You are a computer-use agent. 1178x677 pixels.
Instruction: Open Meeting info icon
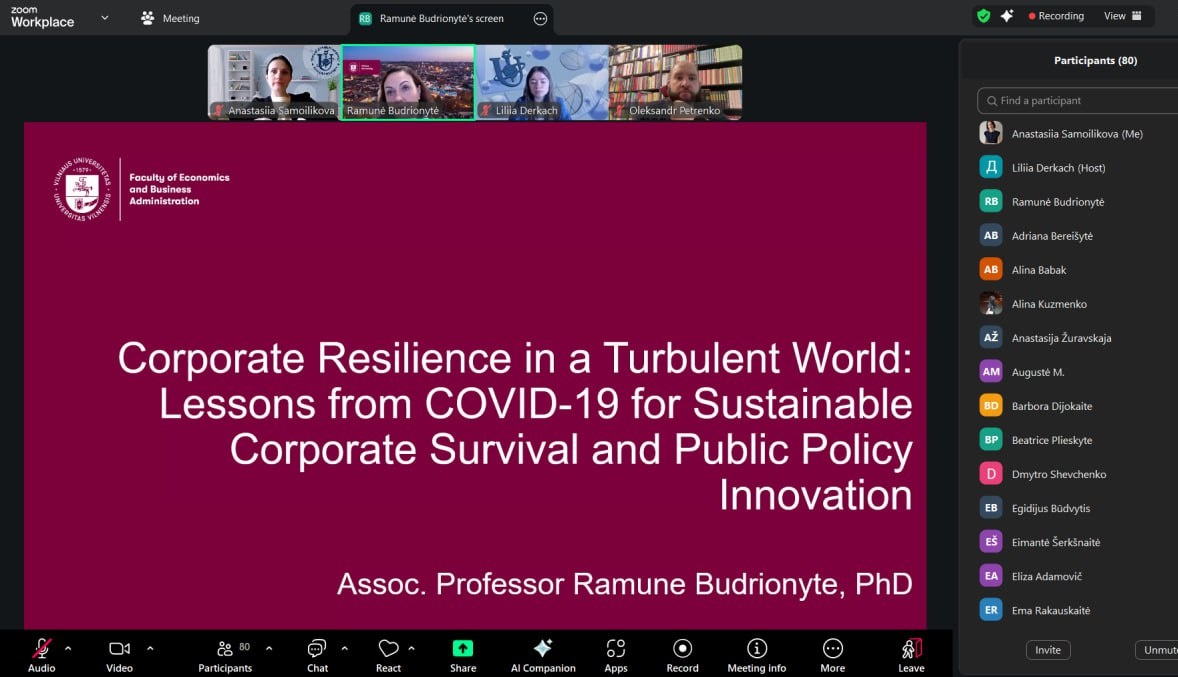(757, 649)
